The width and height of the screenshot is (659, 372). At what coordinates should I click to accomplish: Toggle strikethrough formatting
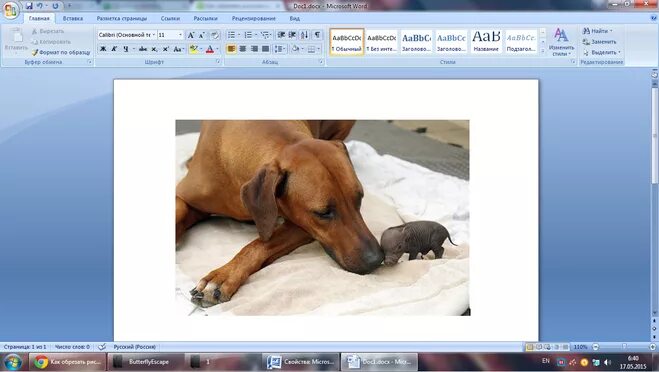point(143,49)
